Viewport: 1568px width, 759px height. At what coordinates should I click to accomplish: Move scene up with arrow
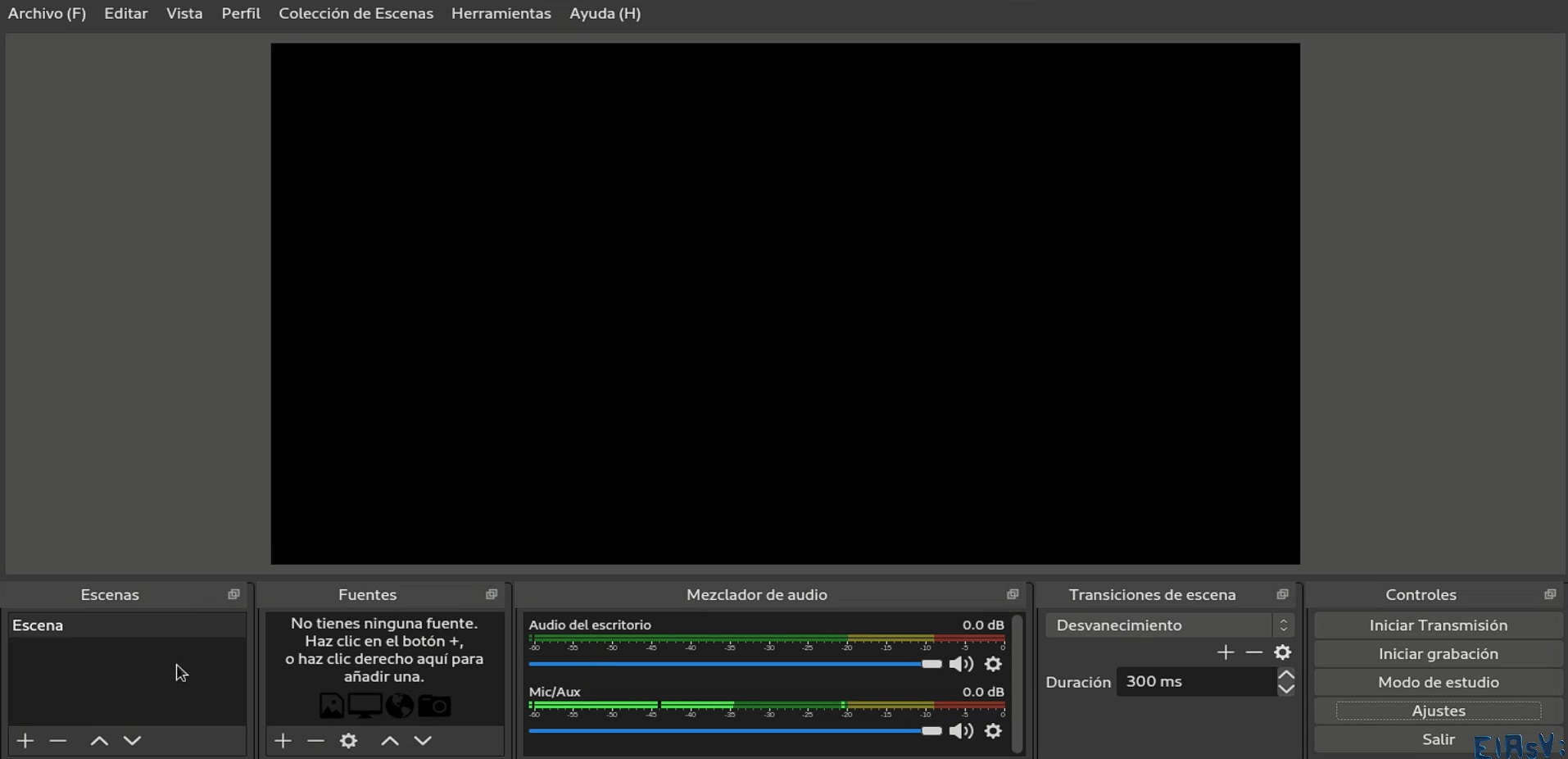[99, 741]
